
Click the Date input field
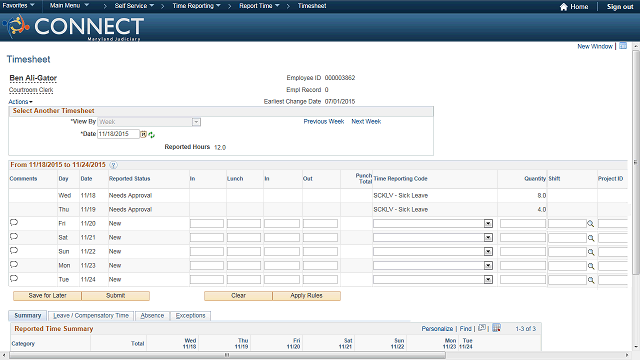pos(118,134)
